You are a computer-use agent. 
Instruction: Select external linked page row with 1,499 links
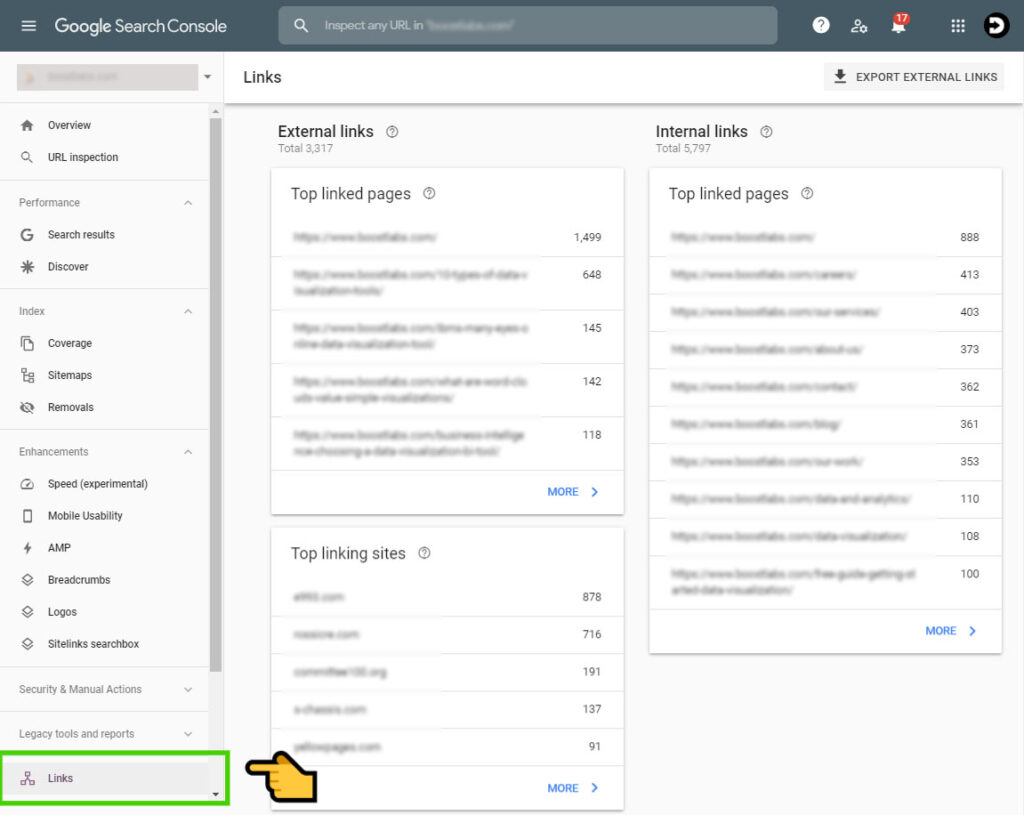pyautogui.click(x=447, y=238)
